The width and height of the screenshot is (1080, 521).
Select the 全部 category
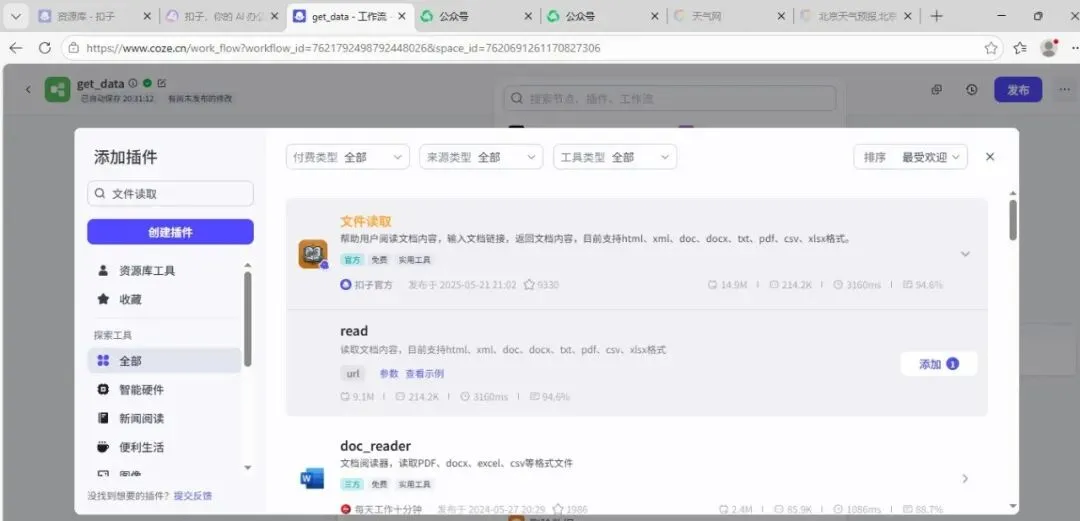[164, 360]
